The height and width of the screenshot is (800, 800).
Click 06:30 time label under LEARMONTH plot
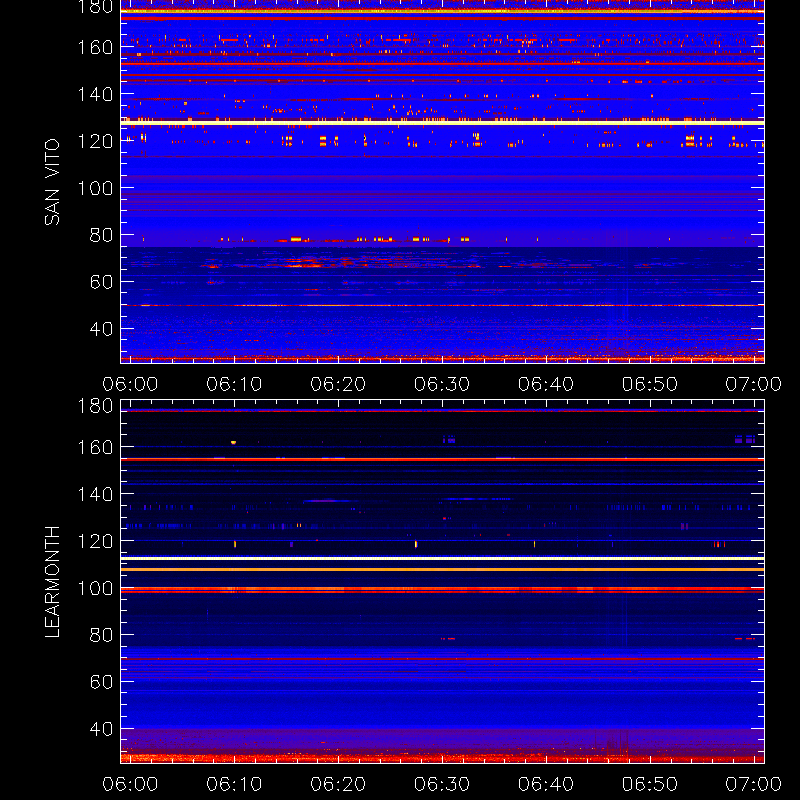(442, 784)
